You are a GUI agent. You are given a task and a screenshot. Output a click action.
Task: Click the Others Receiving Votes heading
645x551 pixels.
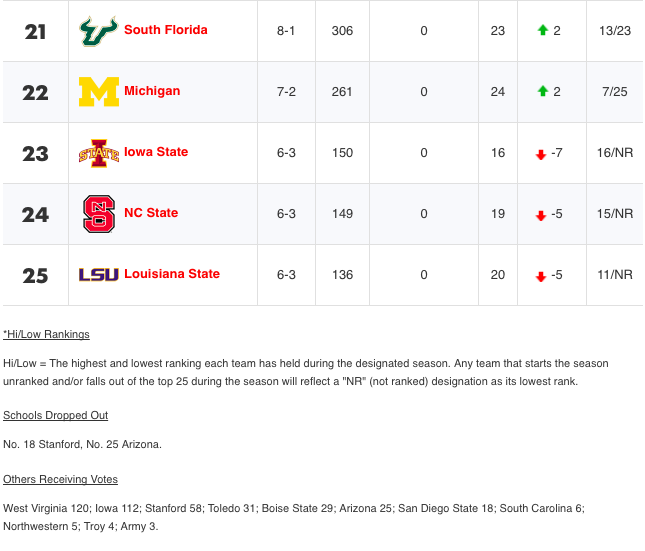pyautogui.click(x=60, y=479)
